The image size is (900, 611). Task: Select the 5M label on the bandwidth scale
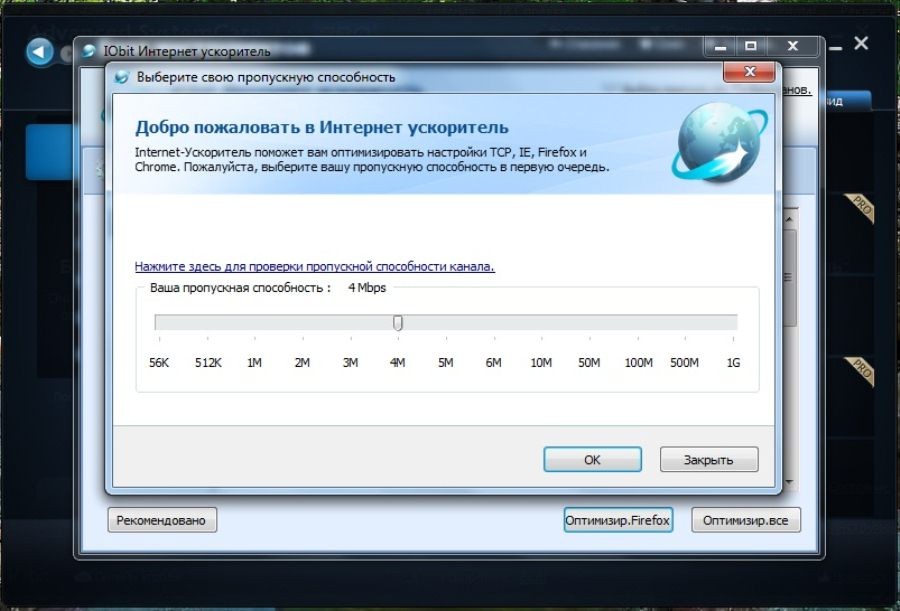pyautogui.click(x=445, y=363)
